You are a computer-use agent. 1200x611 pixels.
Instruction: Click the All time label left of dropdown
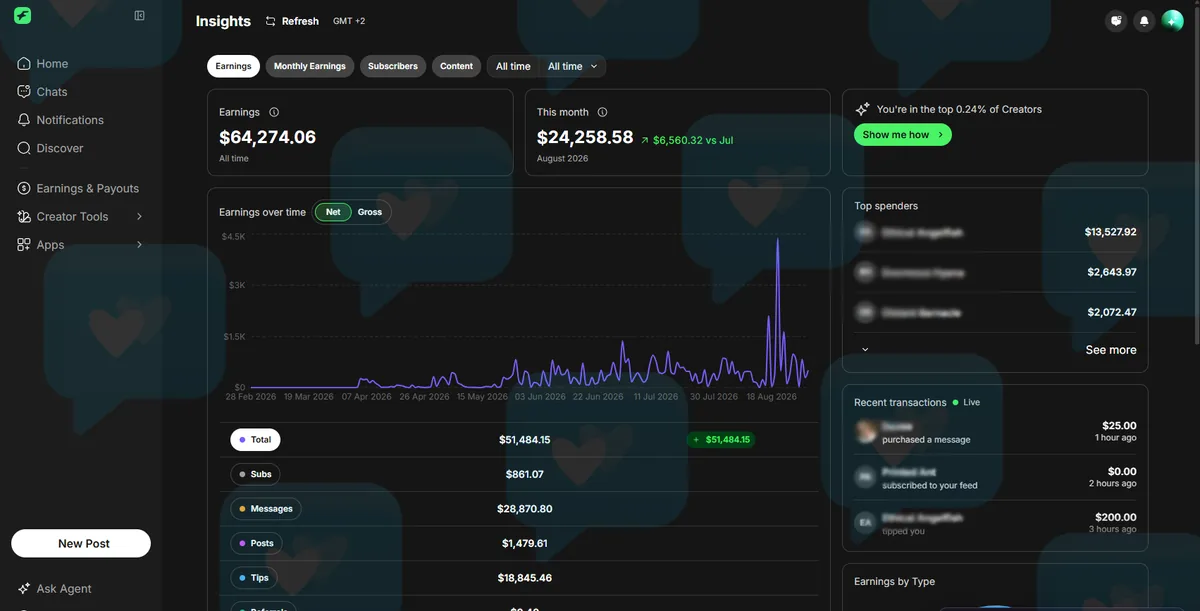pyautogui.click(x=513, y=66)
